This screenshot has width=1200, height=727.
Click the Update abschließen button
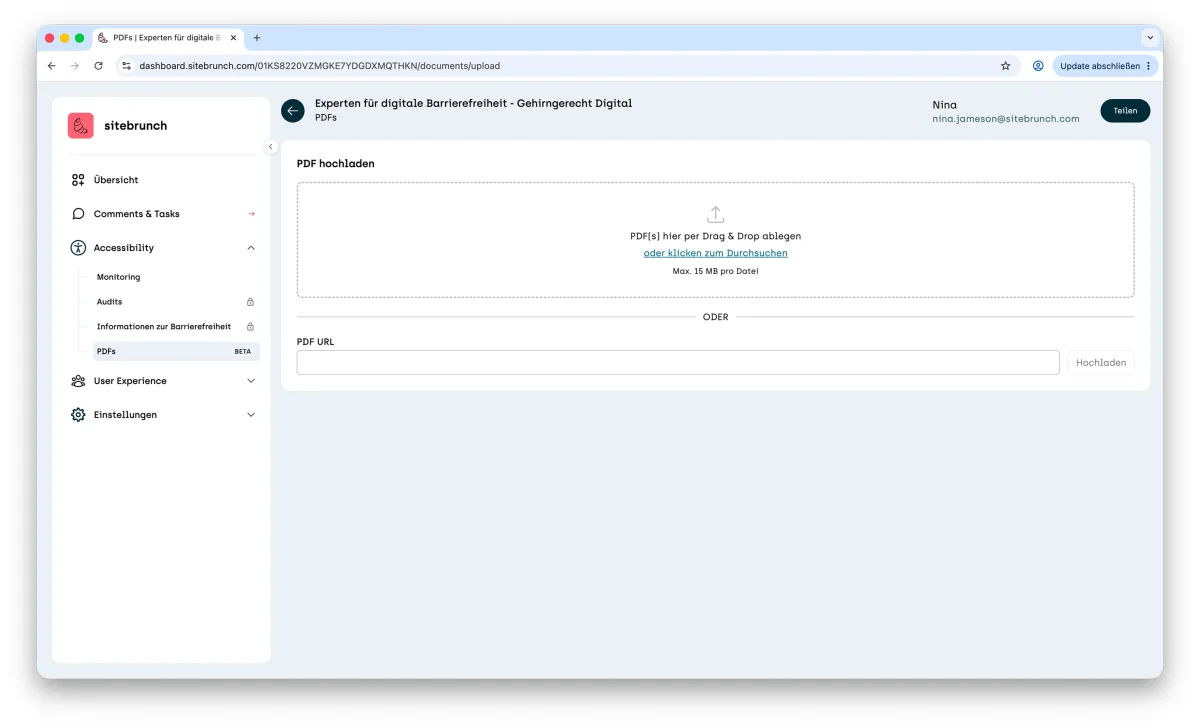click(x=1105, y=66)
